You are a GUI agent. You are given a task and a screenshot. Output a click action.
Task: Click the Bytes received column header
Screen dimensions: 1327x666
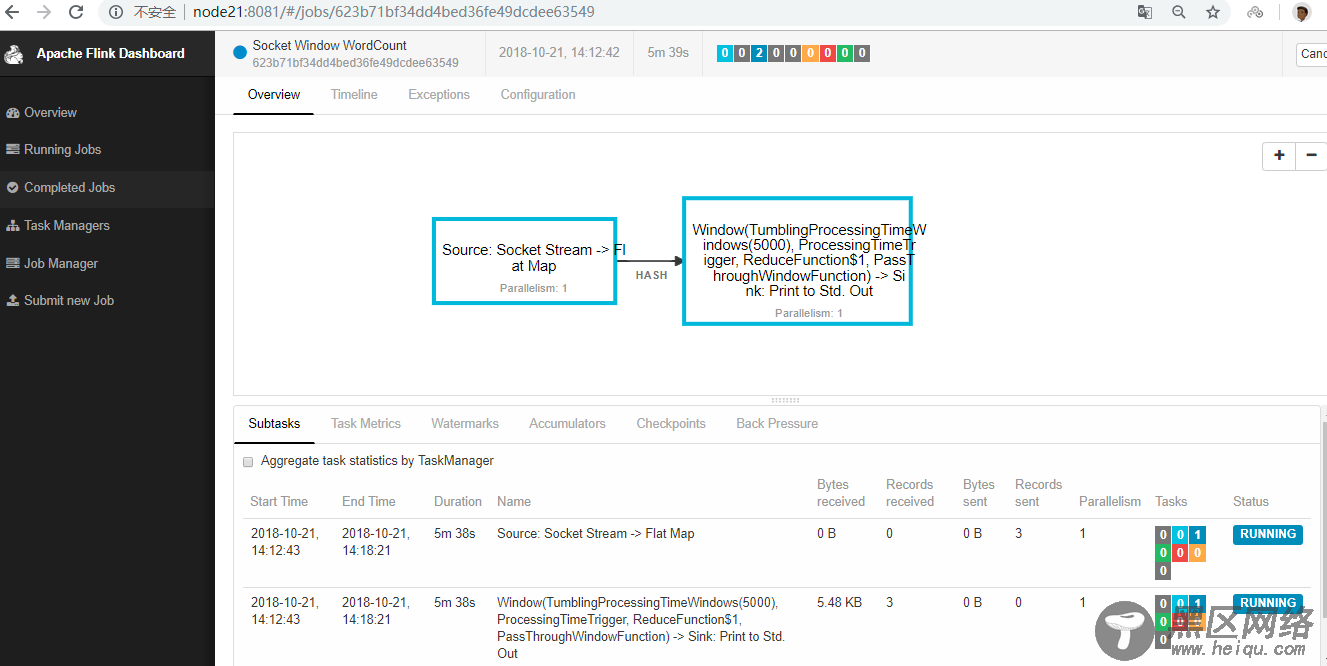(x=841, y=493)
